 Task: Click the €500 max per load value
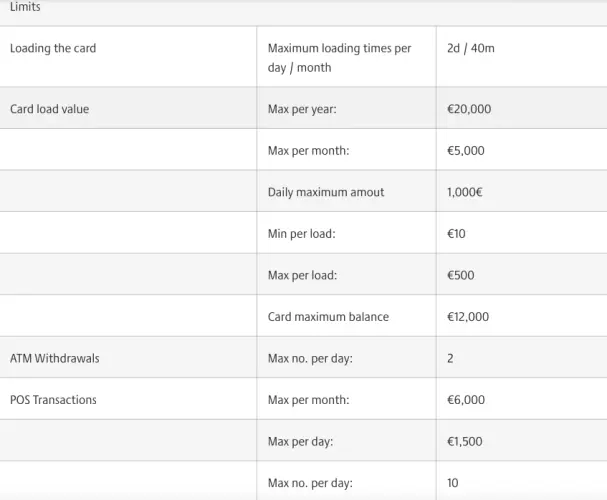(461, 275)
